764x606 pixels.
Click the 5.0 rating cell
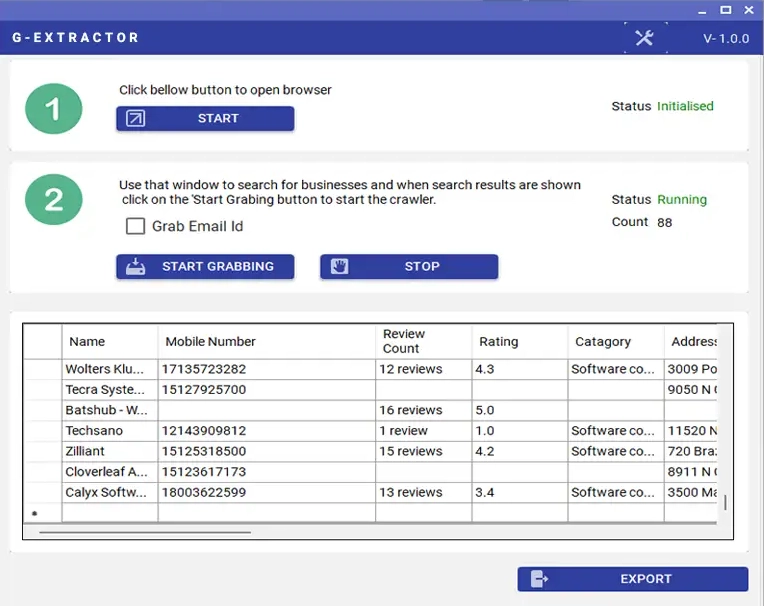[x=519, y=410]
